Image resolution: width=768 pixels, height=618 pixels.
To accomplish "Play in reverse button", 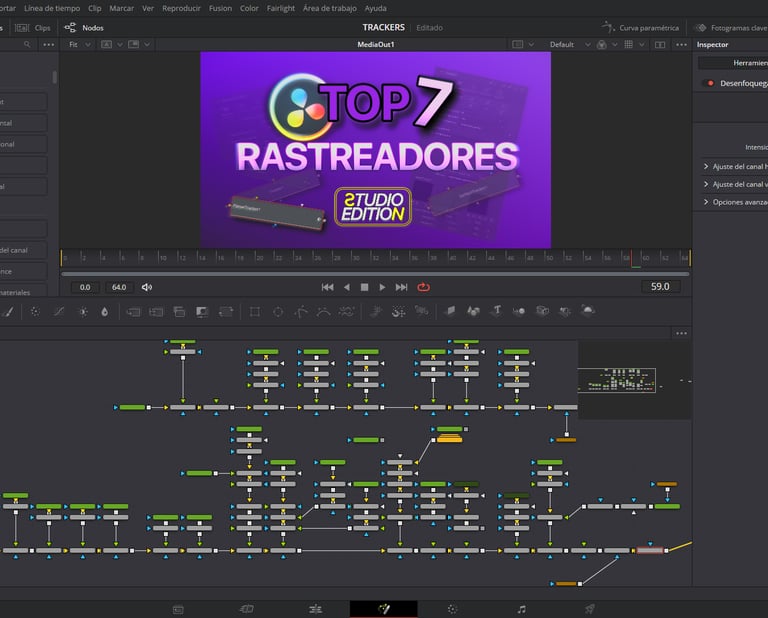I will [346, 287].
